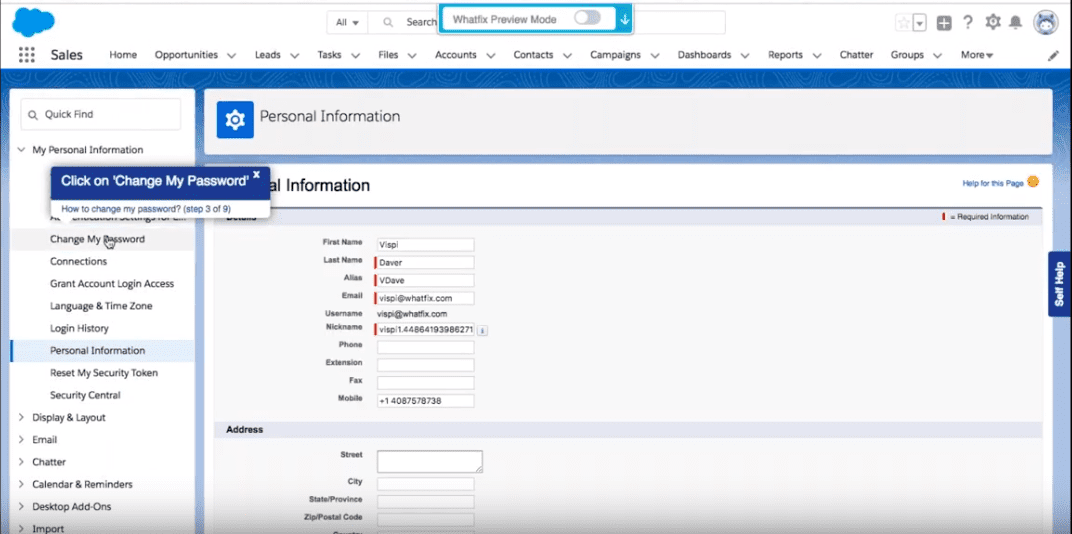Viewport: 1072px width, 534px height.
Task: Open the Dashboards tab
Action: (x=704, y=55)
